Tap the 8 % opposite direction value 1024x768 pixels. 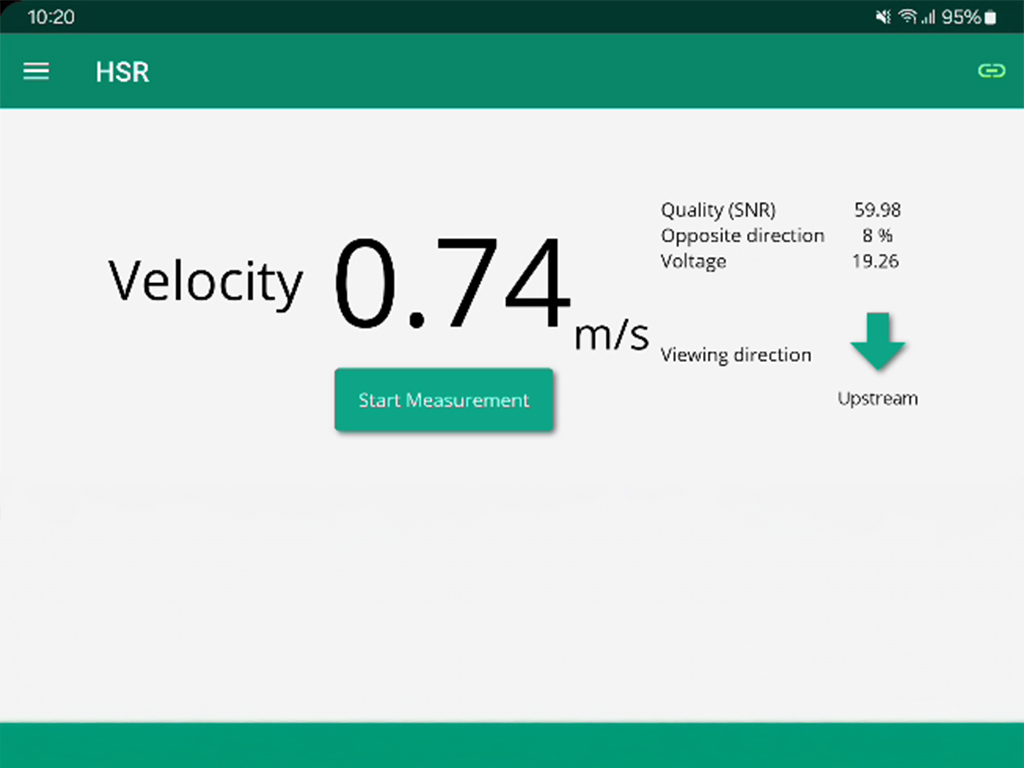[x=877, y=236]
